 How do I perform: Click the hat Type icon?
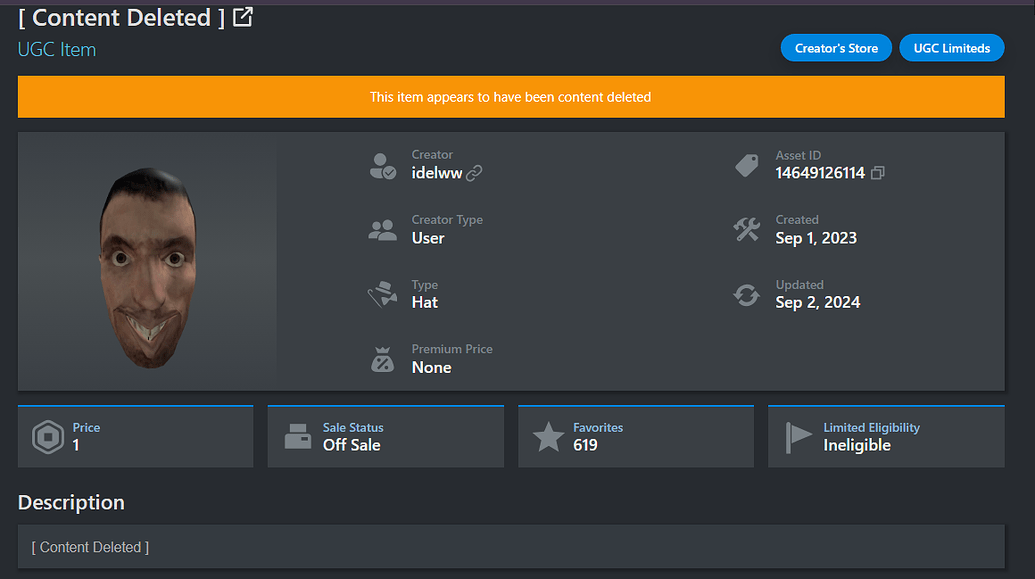point(383,294)
